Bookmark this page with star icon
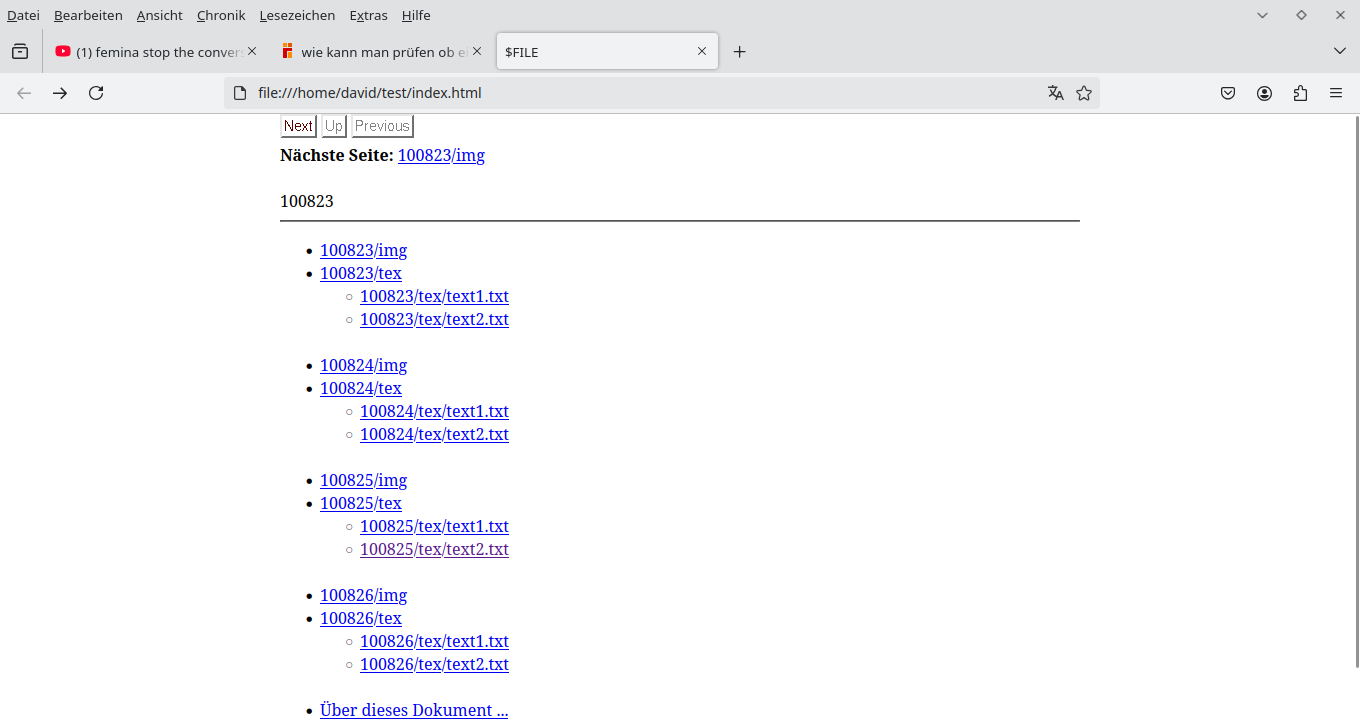Image resolution: width=1360 pixels, height=724 pixels. click(1084, 93)
